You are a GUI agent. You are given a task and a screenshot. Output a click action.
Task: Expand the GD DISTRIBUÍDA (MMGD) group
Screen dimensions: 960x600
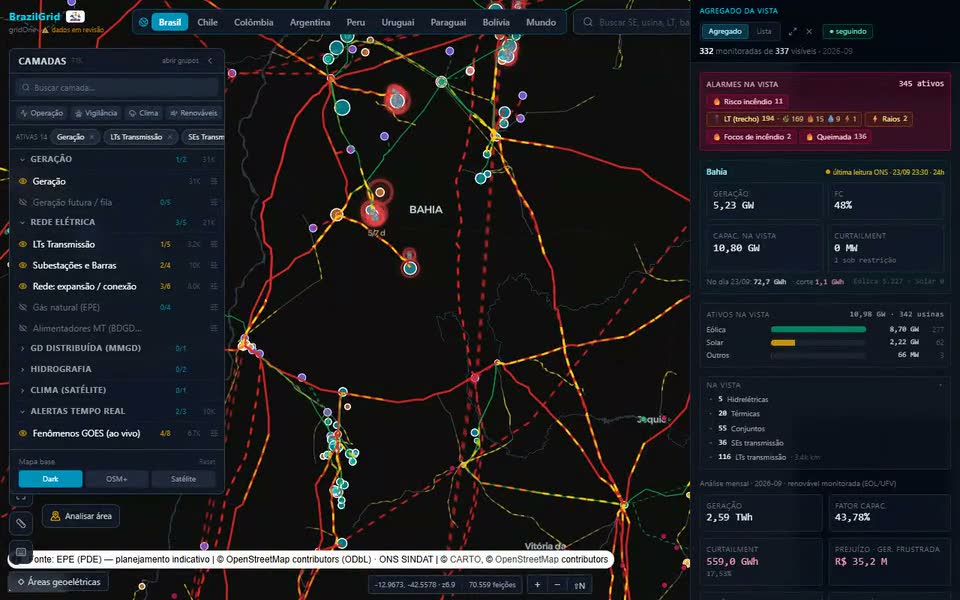pyautogui.click(x=22, y=348)
